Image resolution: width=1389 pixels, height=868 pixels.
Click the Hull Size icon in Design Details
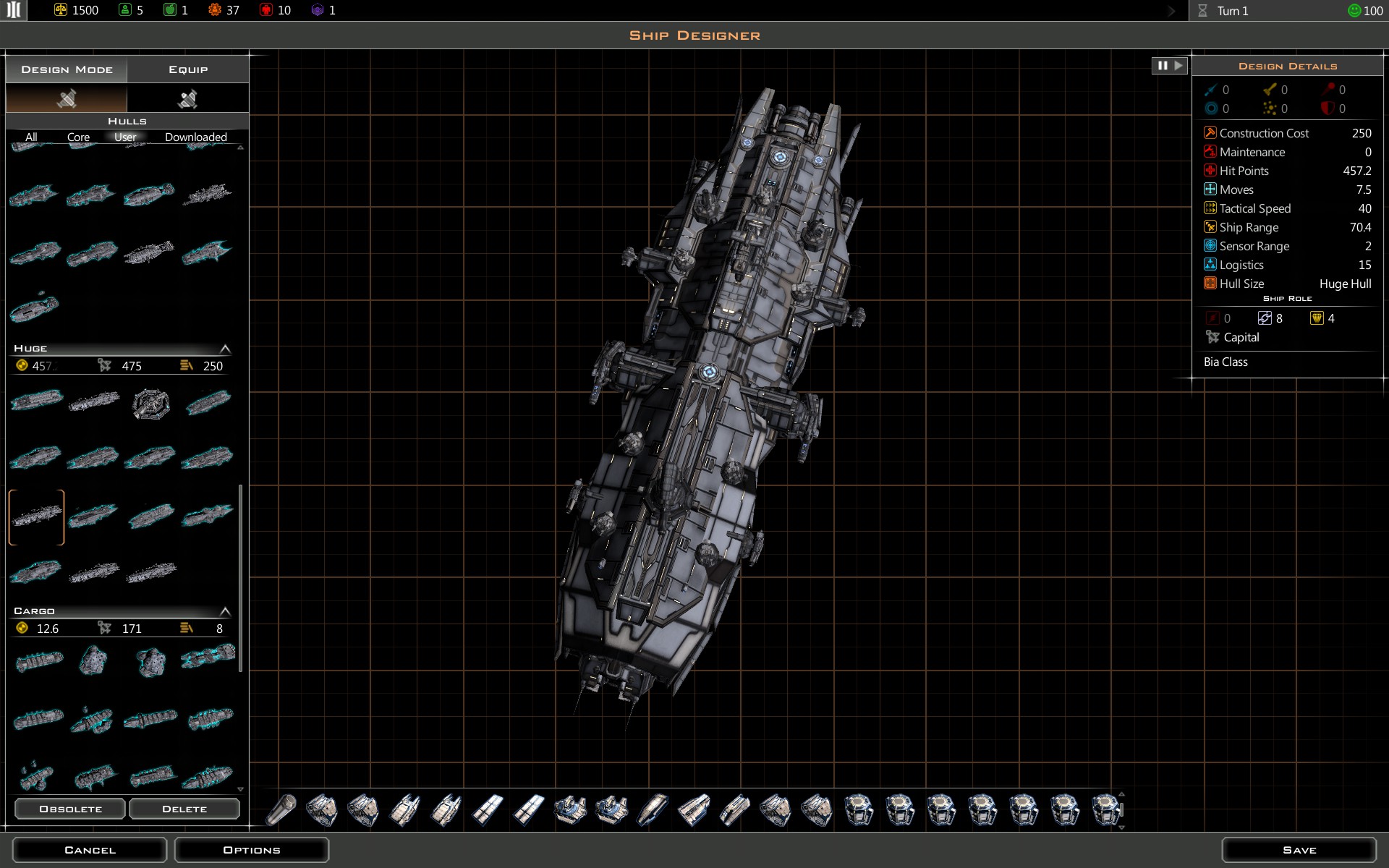click(x=1210, y=283)
